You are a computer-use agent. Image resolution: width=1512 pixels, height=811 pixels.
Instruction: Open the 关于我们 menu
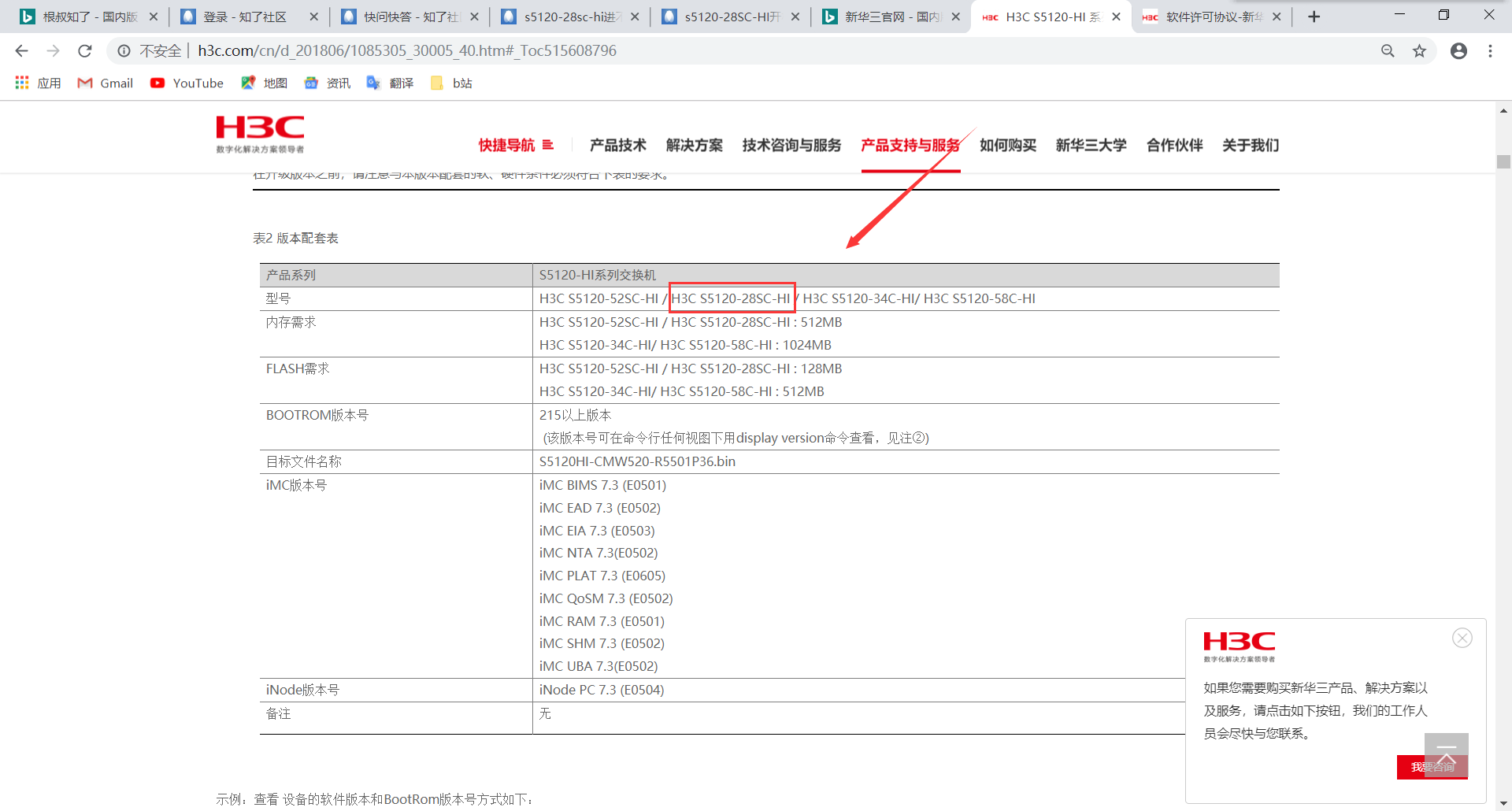pos(1251,145)
